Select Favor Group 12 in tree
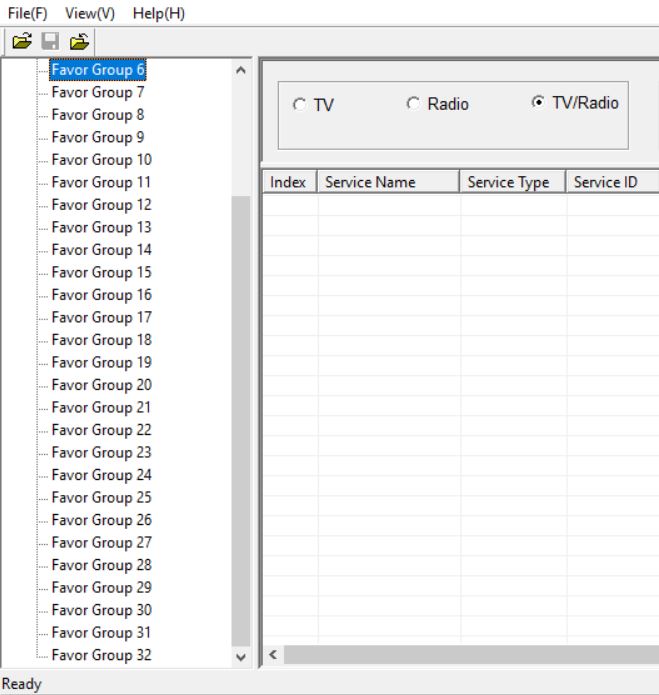This screenshot has height=695, width=659. pyautogui.click(x=101, y=205)
